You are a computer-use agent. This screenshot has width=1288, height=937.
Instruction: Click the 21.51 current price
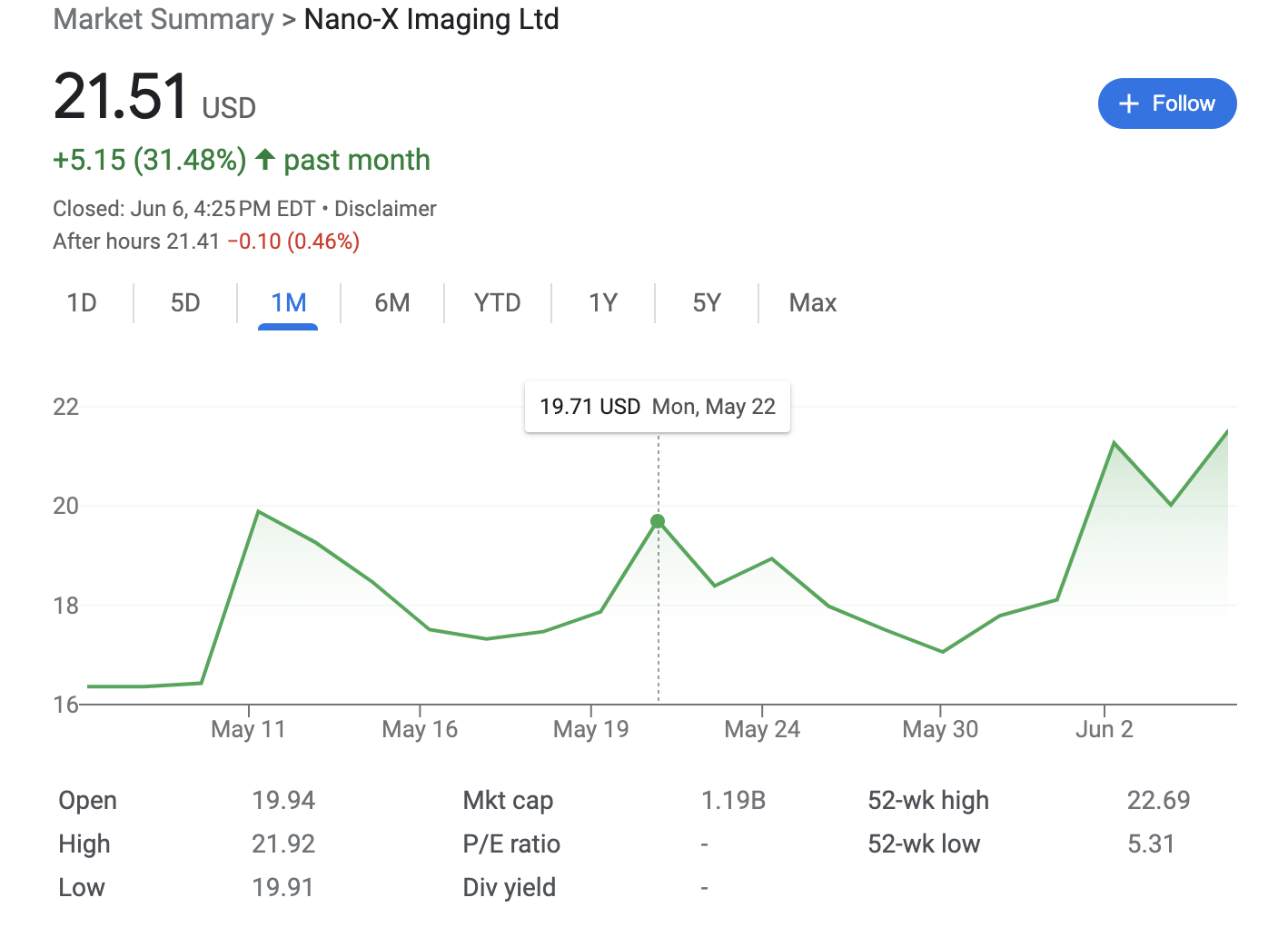(x=121, y=96)
